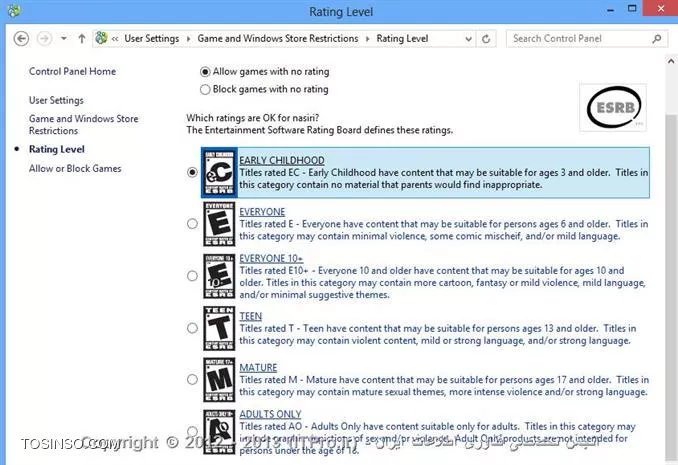The image size is (678, 465).
Task: Click MATURE heading link
Action: [258, 368]
